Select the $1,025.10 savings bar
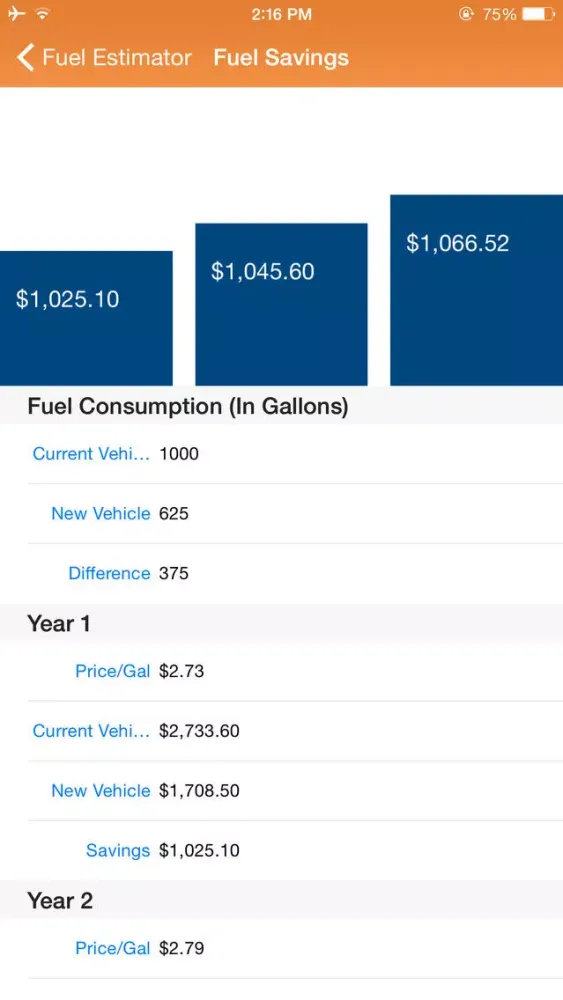563x1000 pixels. (x=86, y=318)
